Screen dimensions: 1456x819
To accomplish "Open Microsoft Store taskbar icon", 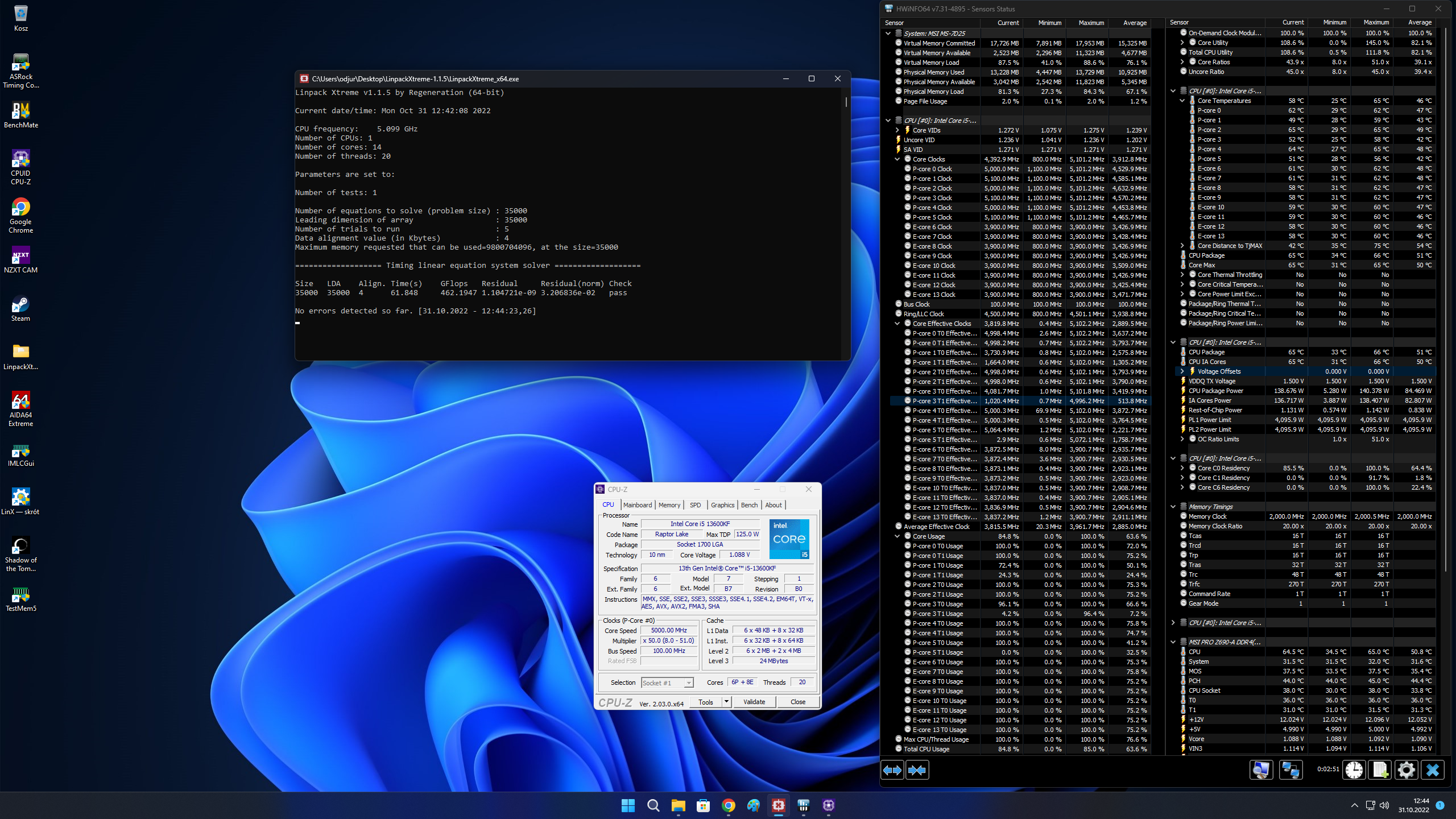I will (x=703, y=805).
